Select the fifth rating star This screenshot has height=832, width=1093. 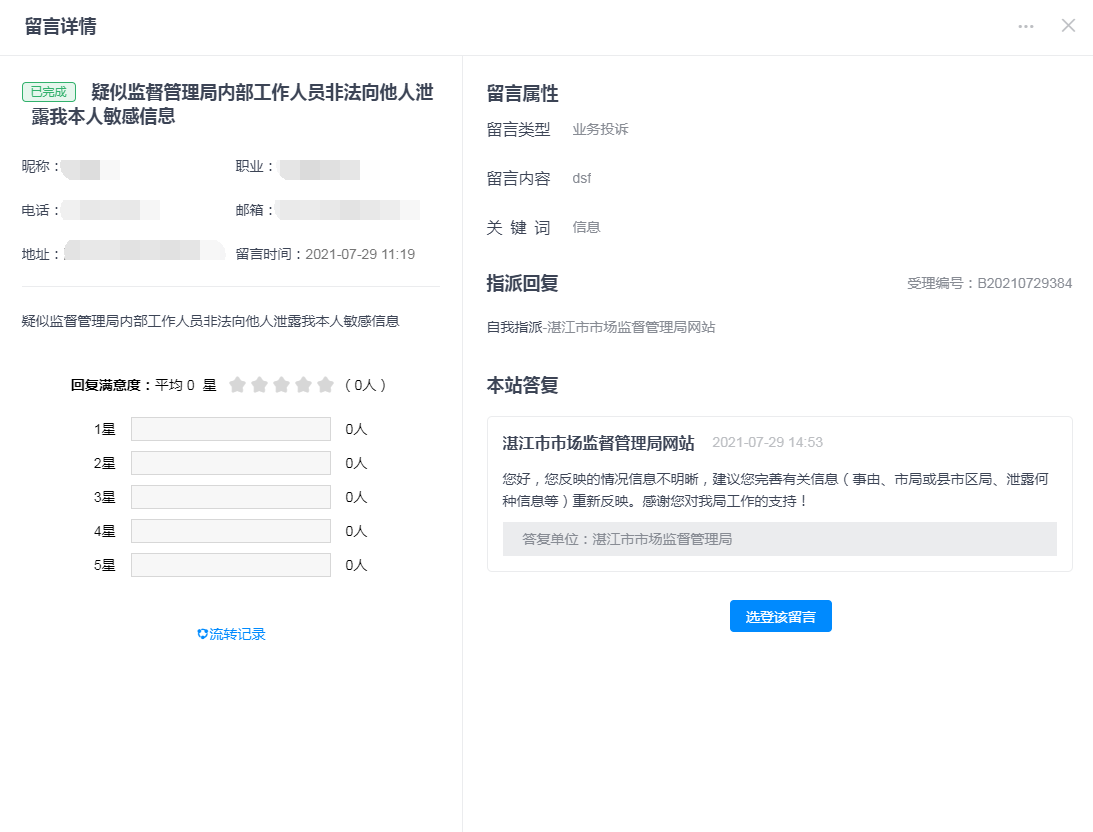click(x=325, y=385)
